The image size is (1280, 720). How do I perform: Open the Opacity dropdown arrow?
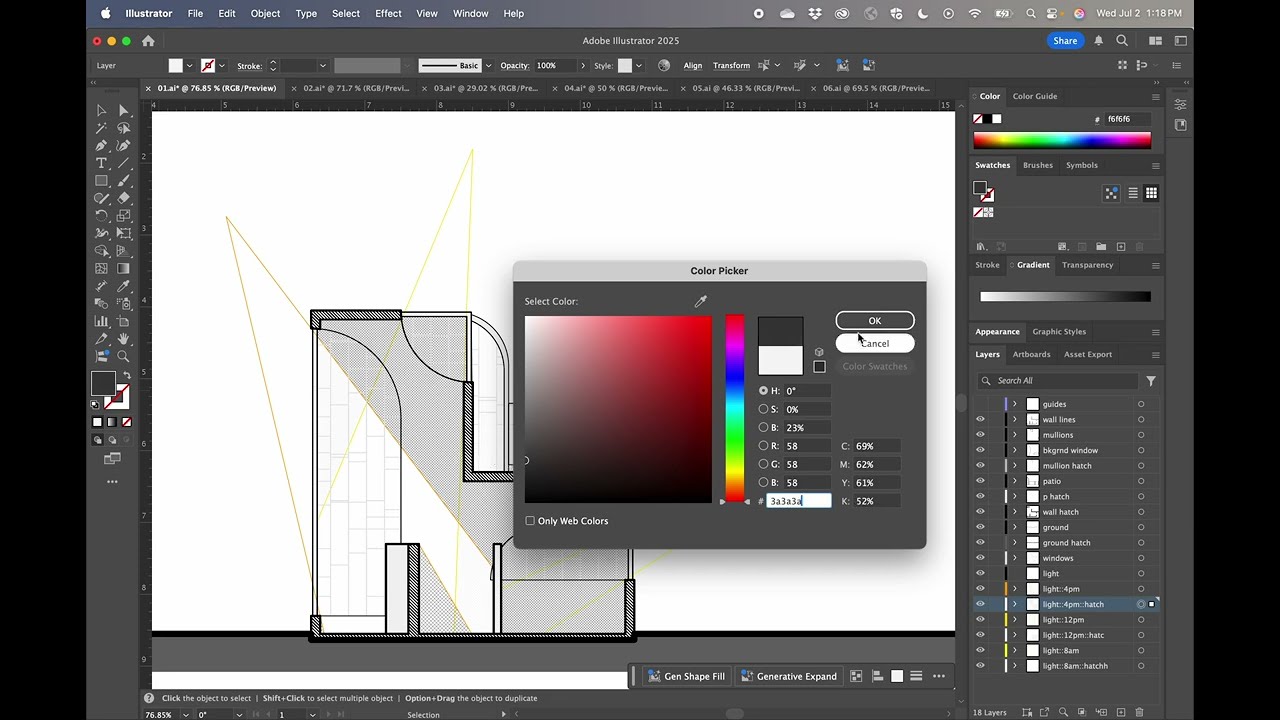(x=583, y=66)
